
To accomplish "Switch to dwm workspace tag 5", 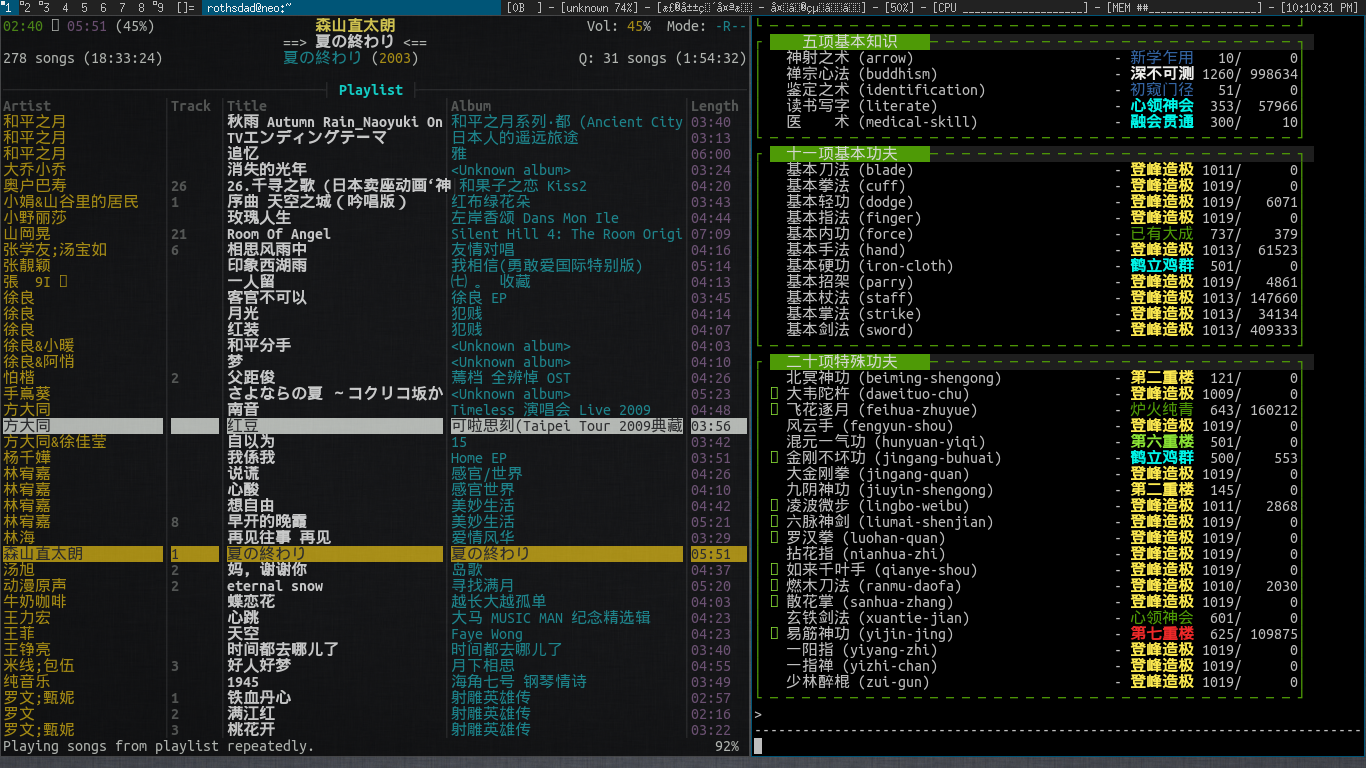I will [x=85, y=8].
